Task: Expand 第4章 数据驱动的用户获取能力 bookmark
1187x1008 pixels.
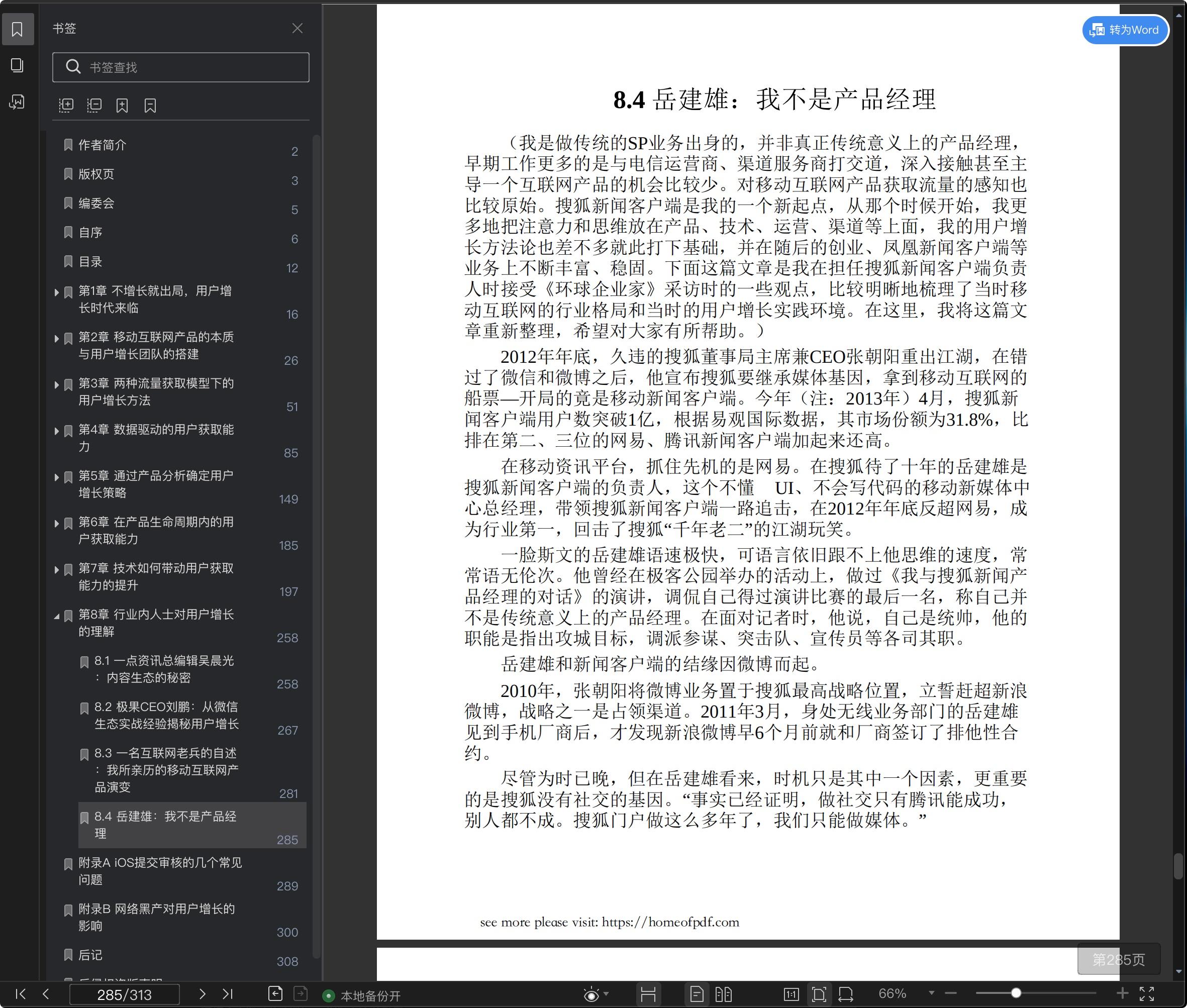Action: tap(57, 431)
